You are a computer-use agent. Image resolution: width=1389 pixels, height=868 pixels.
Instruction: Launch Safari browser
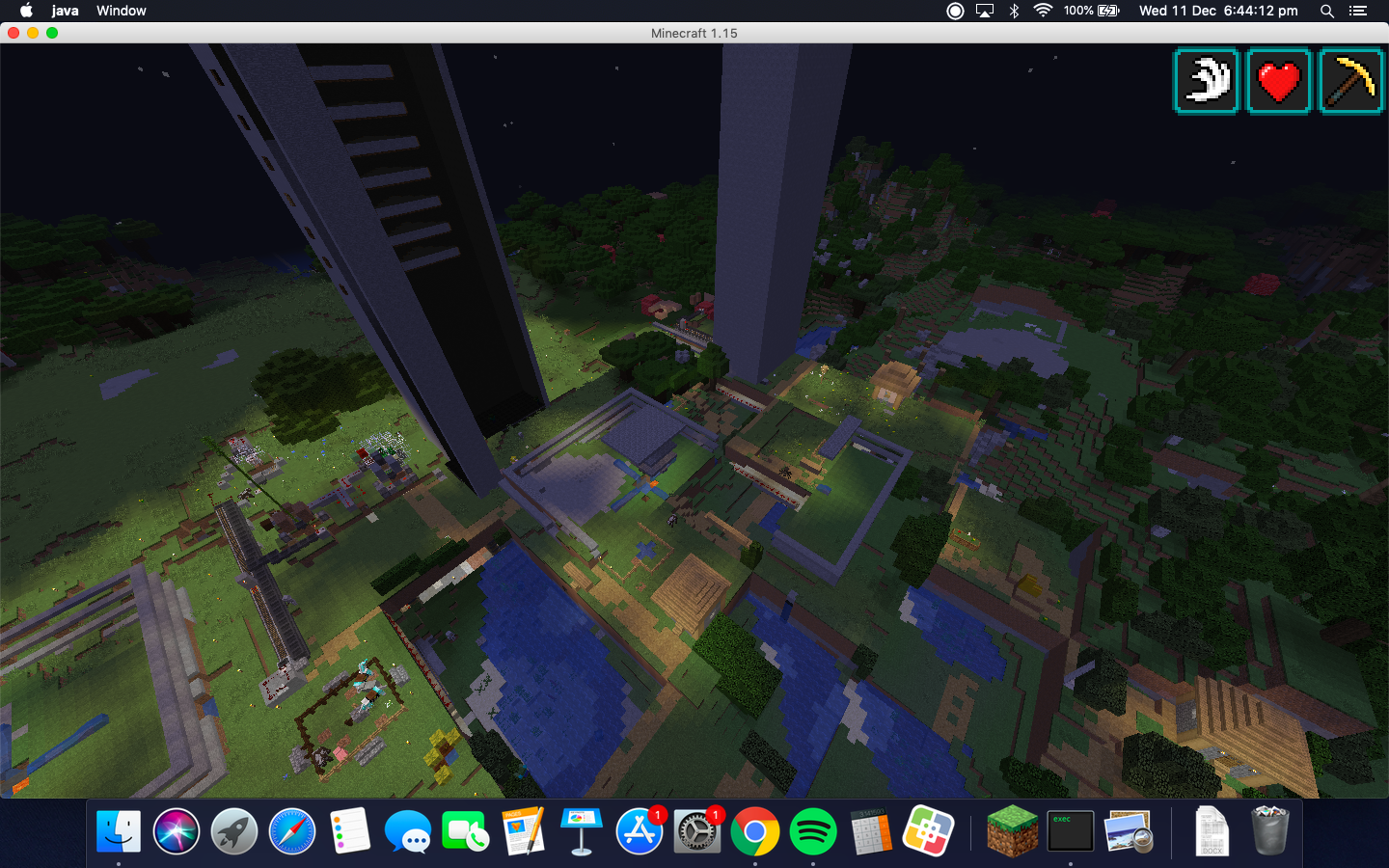click(292, 831)
